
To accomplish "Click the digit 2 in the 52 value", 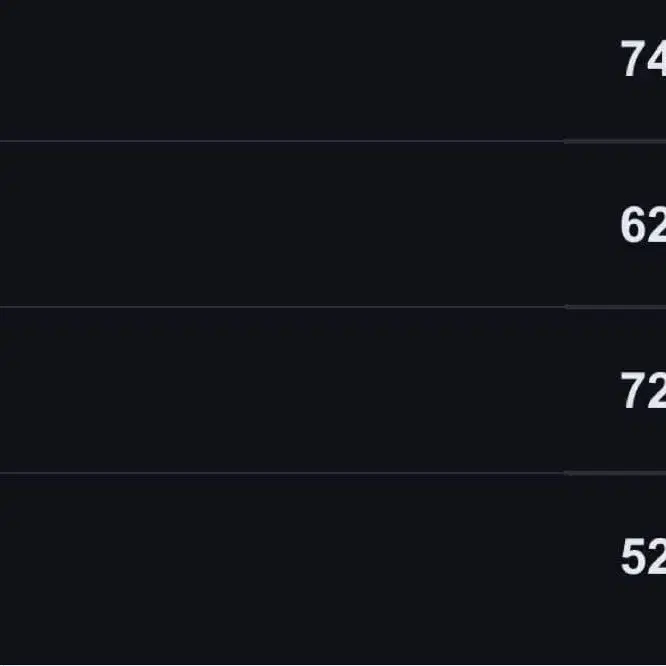I will pyautogui.click(x=655, y=557).
